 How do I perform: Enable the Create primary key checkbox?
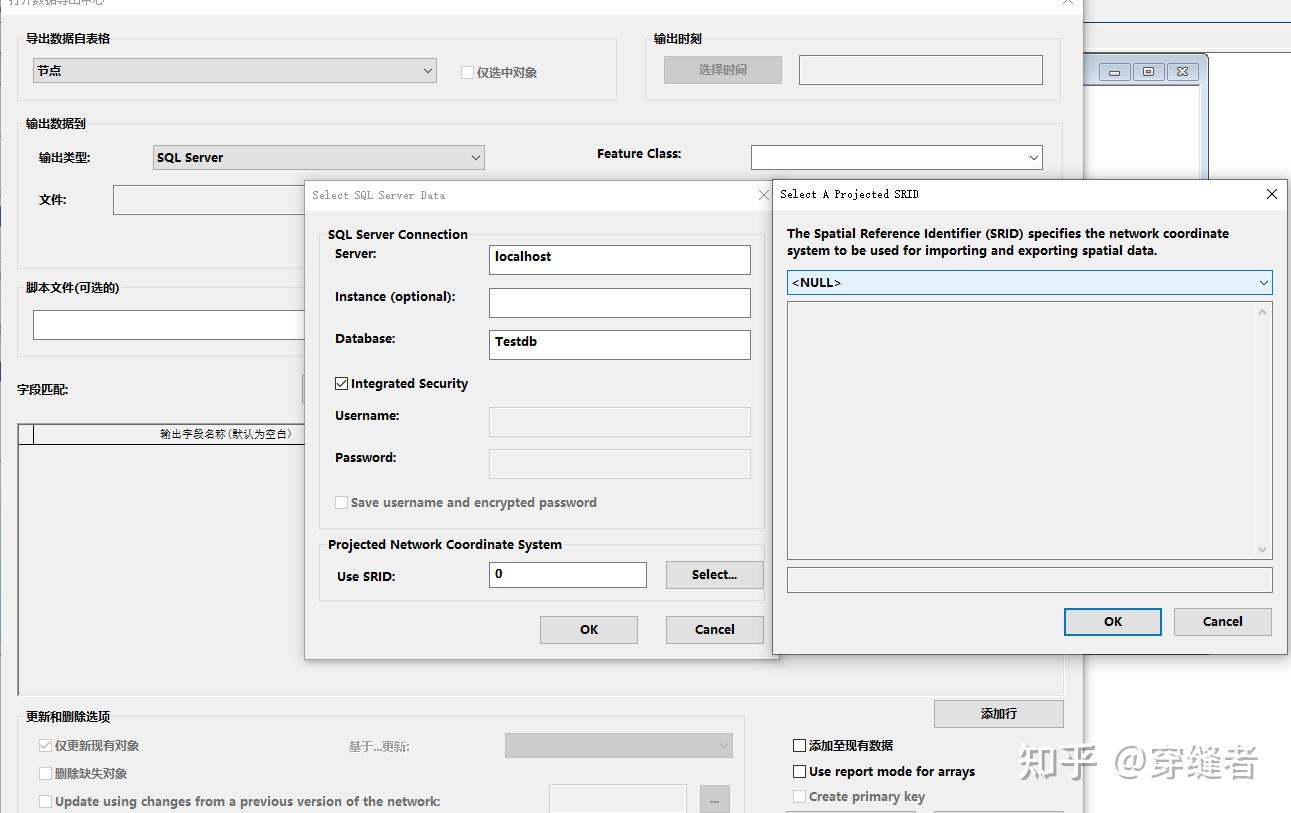tap(798, 797)
